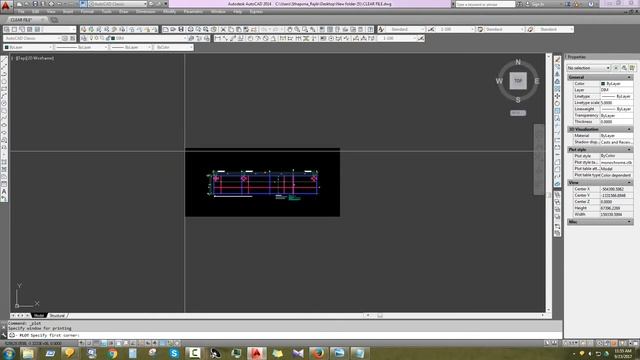Viewport: 640px width, 360px height.
Task: Select the Multiline Text tool (A)
Action: click(4, 191)
